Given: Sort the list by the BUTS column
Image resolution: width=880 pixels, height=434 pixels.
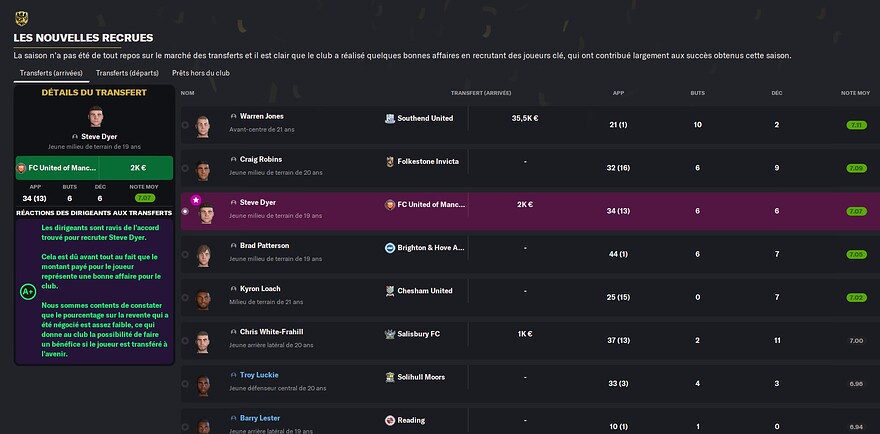Looking at the screenshot, I should click(x=698, y=93).
